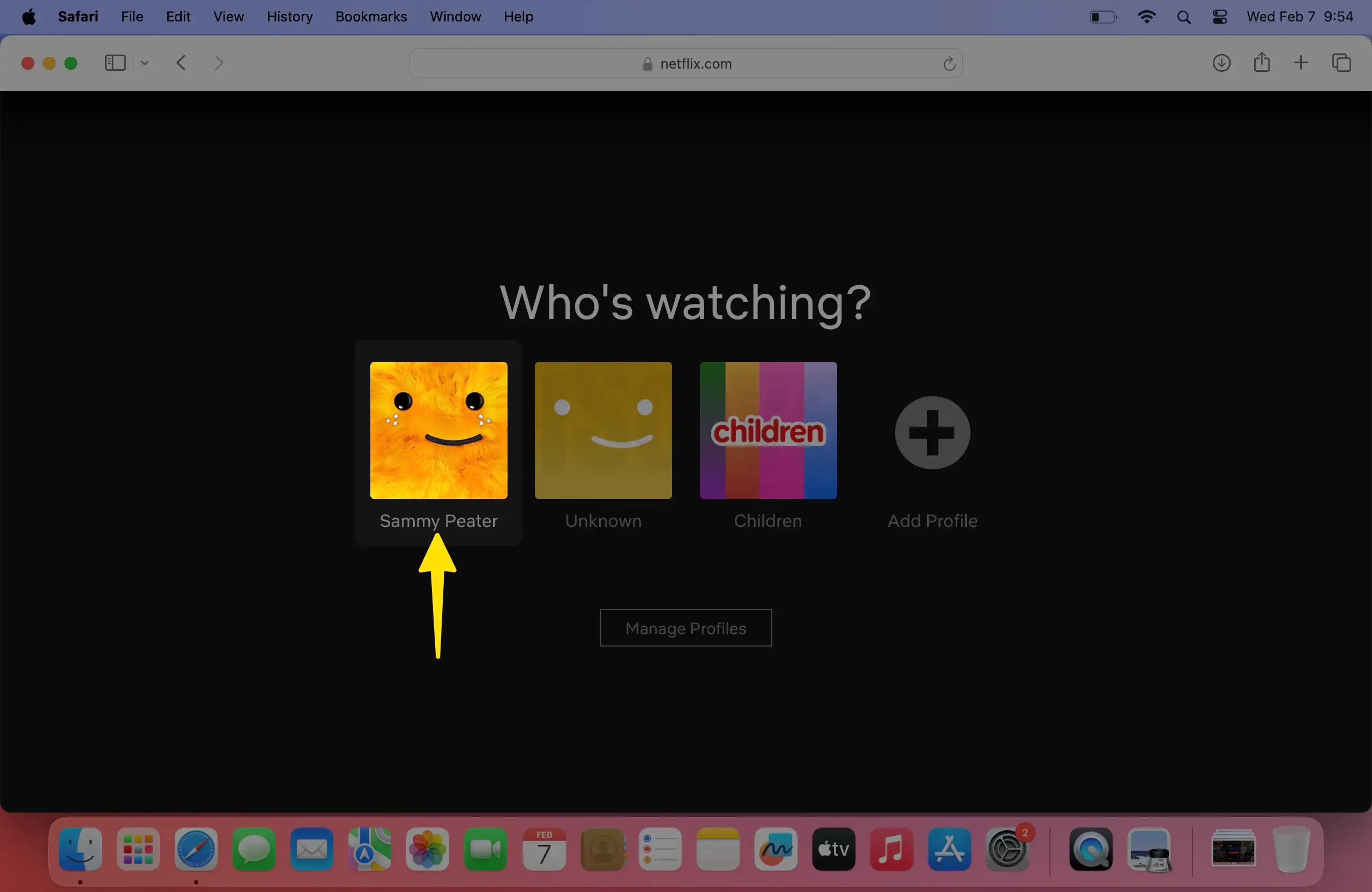
Task: Open a new tab with plus icon
Action: (x=1301, y=63)
